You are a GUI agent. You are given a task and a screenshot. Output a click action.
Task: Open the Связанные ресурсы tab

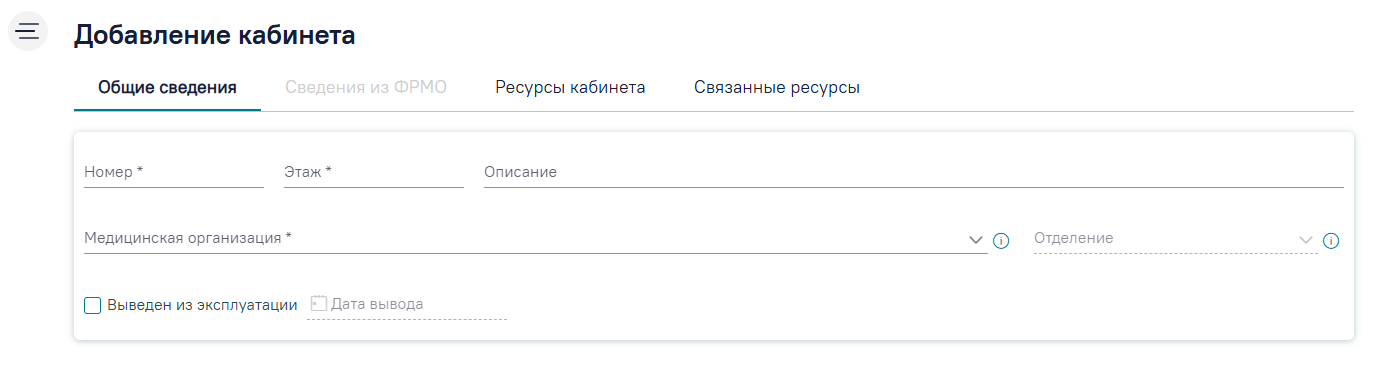click(777, 87)
